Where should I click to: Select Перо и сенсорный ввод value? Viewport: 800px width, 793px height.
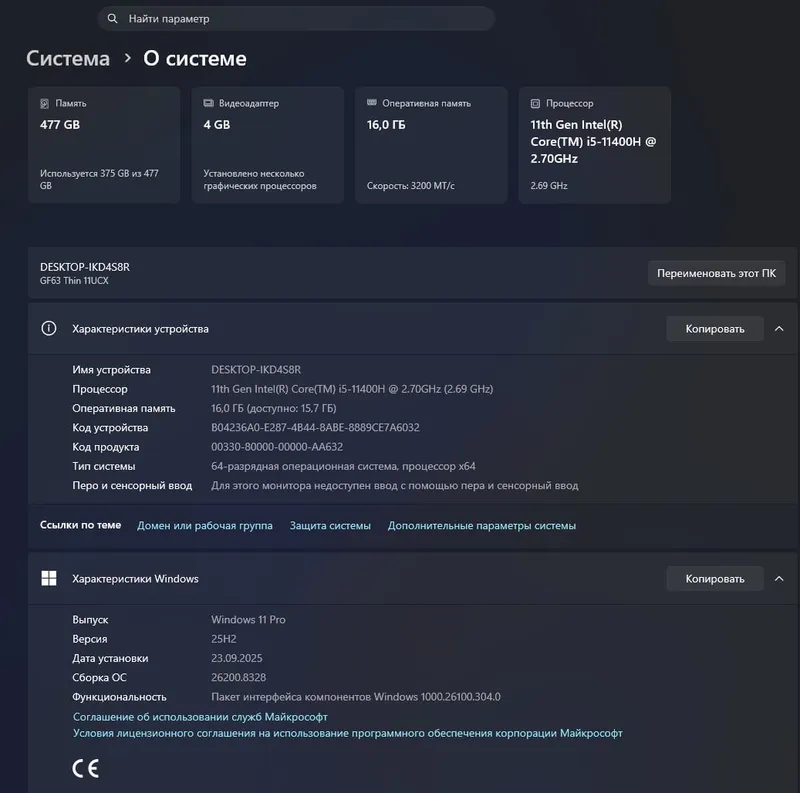tap(394, 485)
